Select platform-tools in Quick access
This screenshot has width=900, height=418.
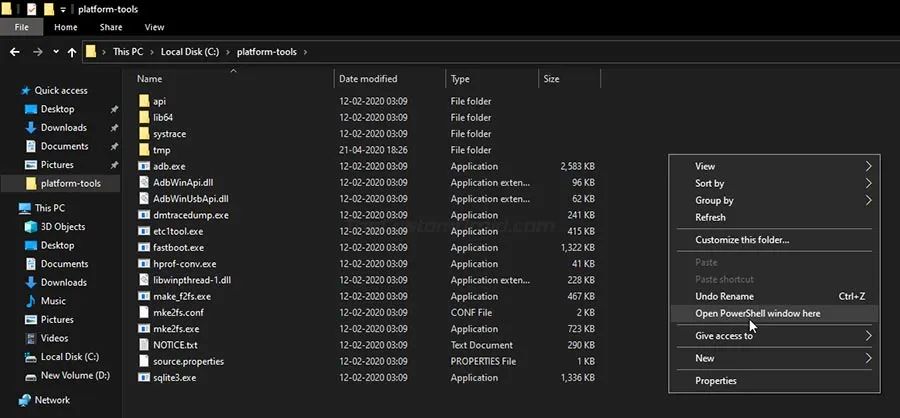pos(60,184)
